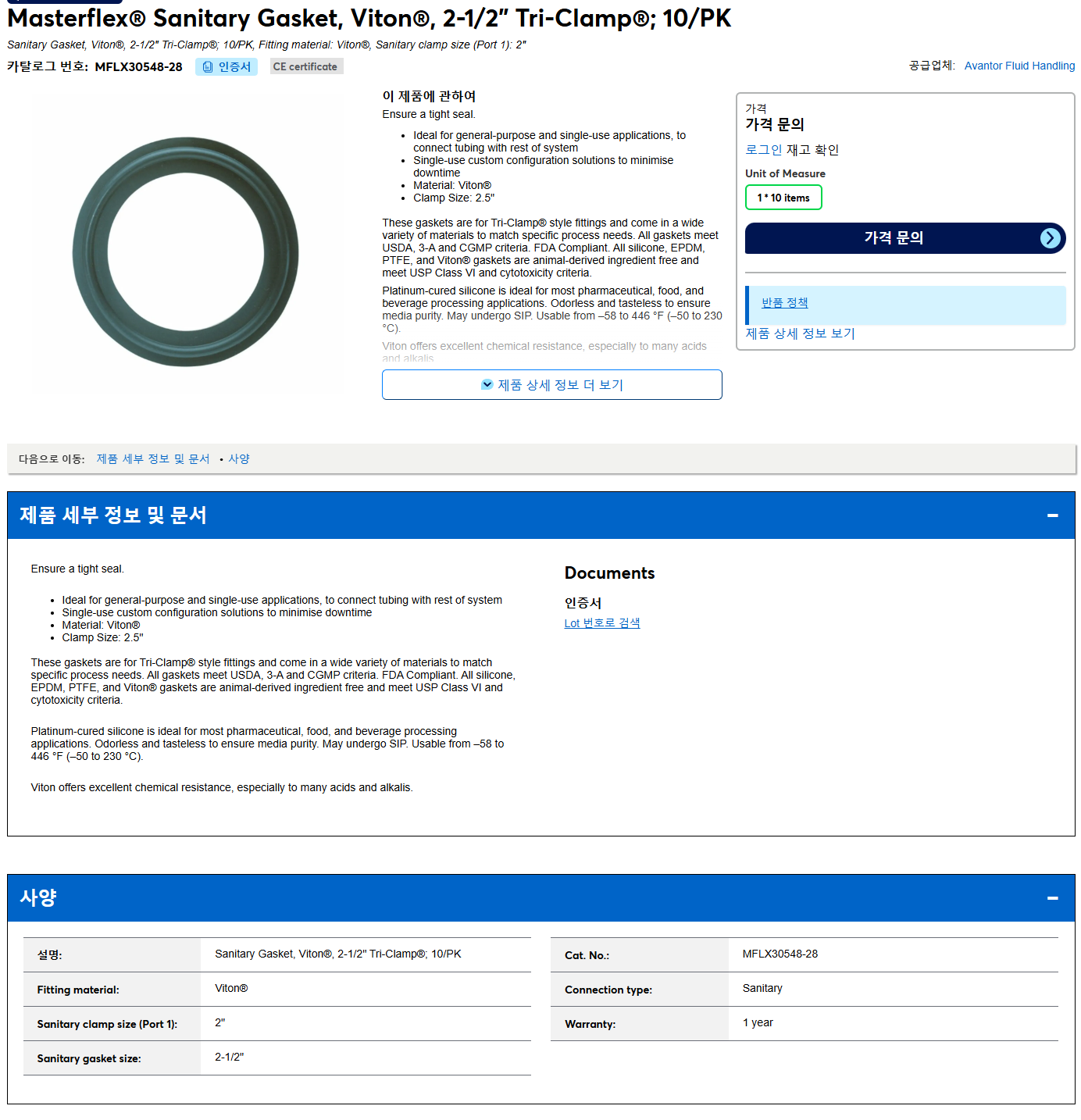Click the 제품 세부 정보 및 문서 header bar

pos(541,515)
